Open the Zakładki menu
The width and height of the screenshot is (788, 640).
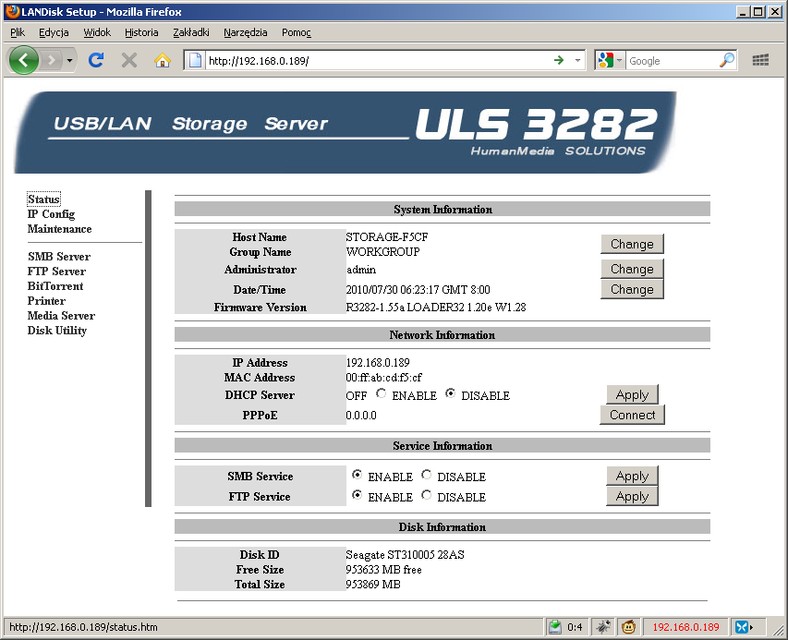(191, 32)
